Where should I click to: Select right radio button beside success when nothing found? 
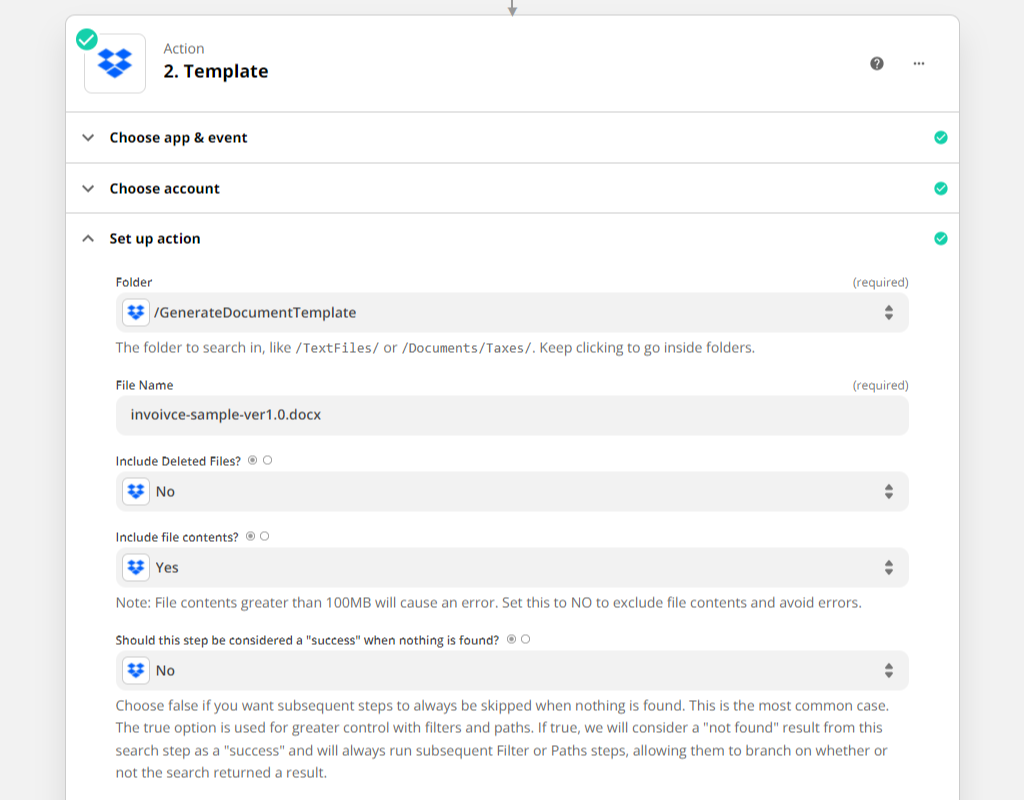(x=526, y=639)
